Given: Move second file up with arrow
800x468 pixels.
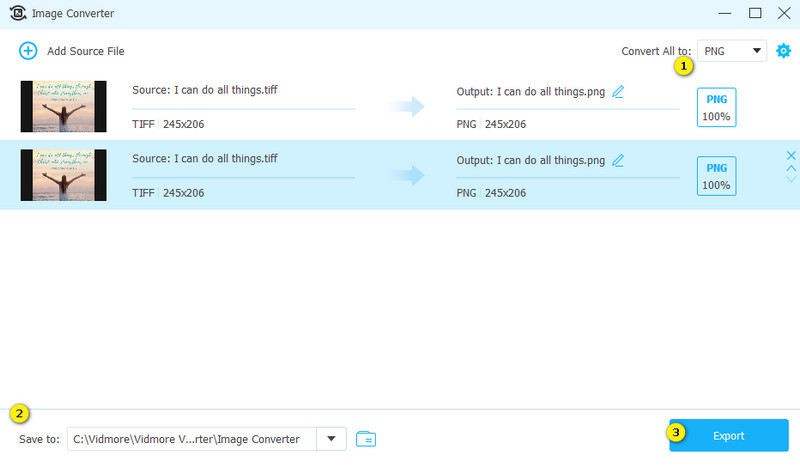Looking at the screenshot, I should coord(791,167).
